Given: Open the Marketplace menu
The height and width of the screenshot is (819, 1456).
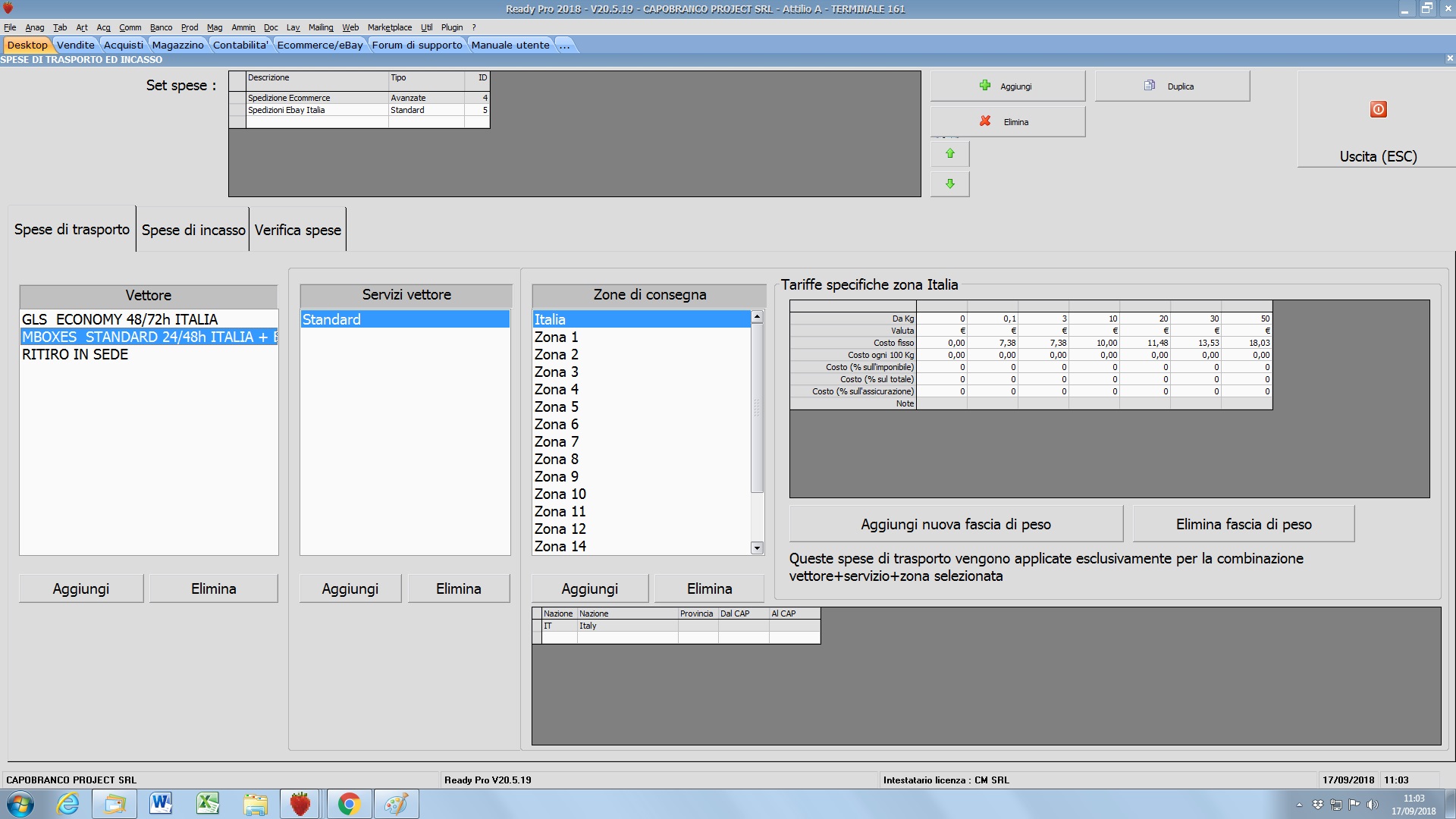Looking at the screenshot, I should 390,27.
